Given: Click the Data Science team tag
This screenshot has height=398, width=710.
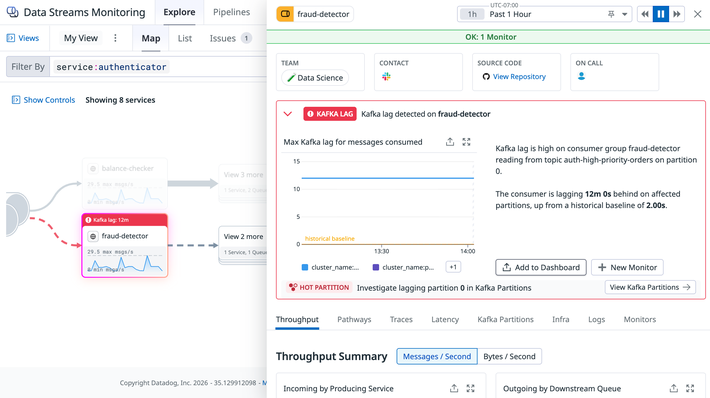Looking at the screenshot, I should [315, 78].
